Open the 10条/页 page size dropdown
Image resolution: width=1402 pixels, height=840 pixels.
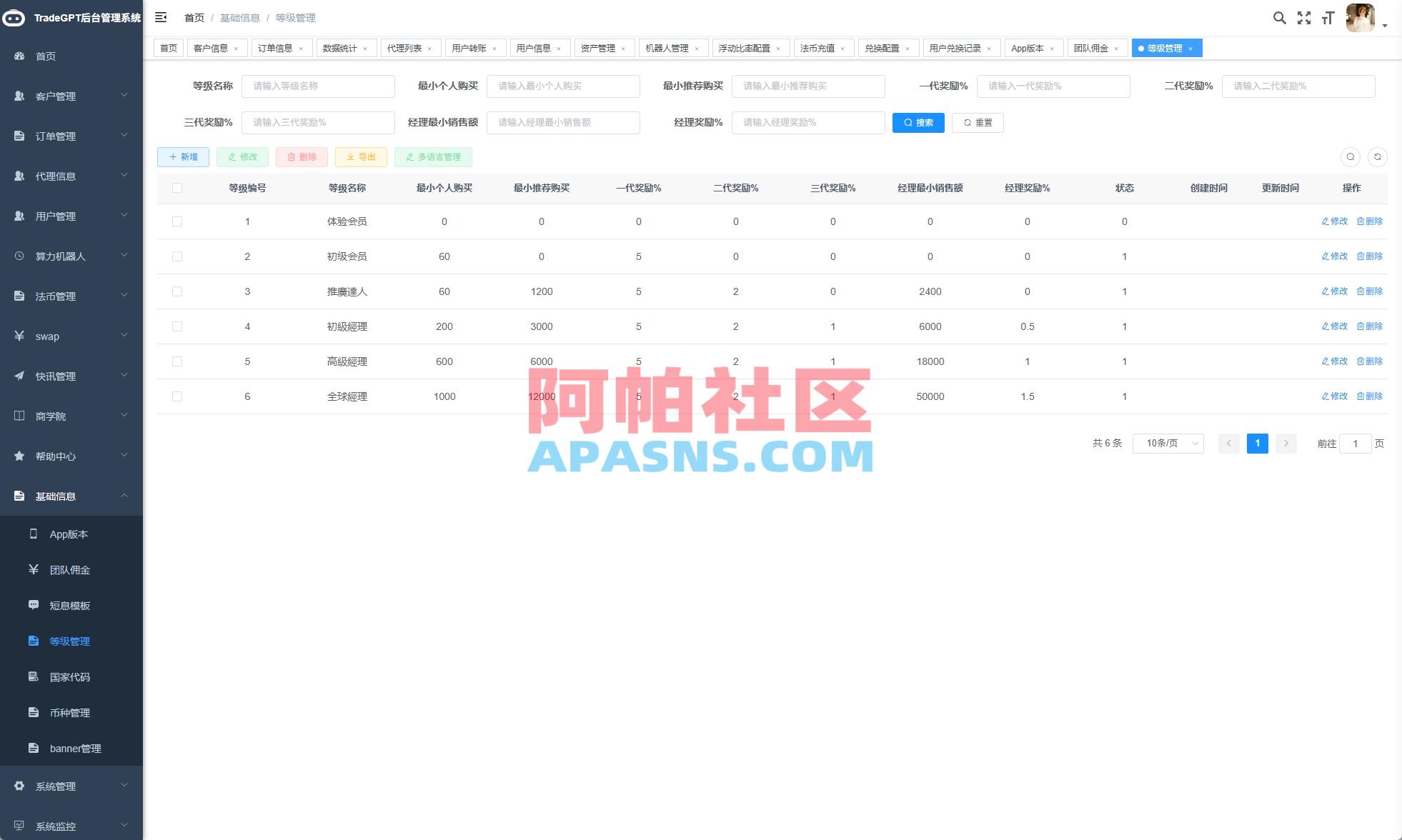pyautogui.click(x=1168, y=443)
